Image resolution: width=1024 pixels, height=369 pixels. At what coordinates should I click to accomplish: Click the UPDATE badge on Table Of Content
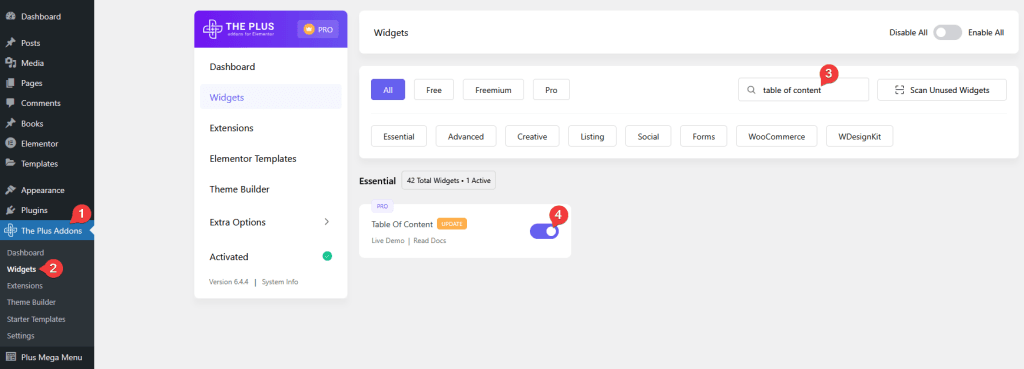point(452,224)
